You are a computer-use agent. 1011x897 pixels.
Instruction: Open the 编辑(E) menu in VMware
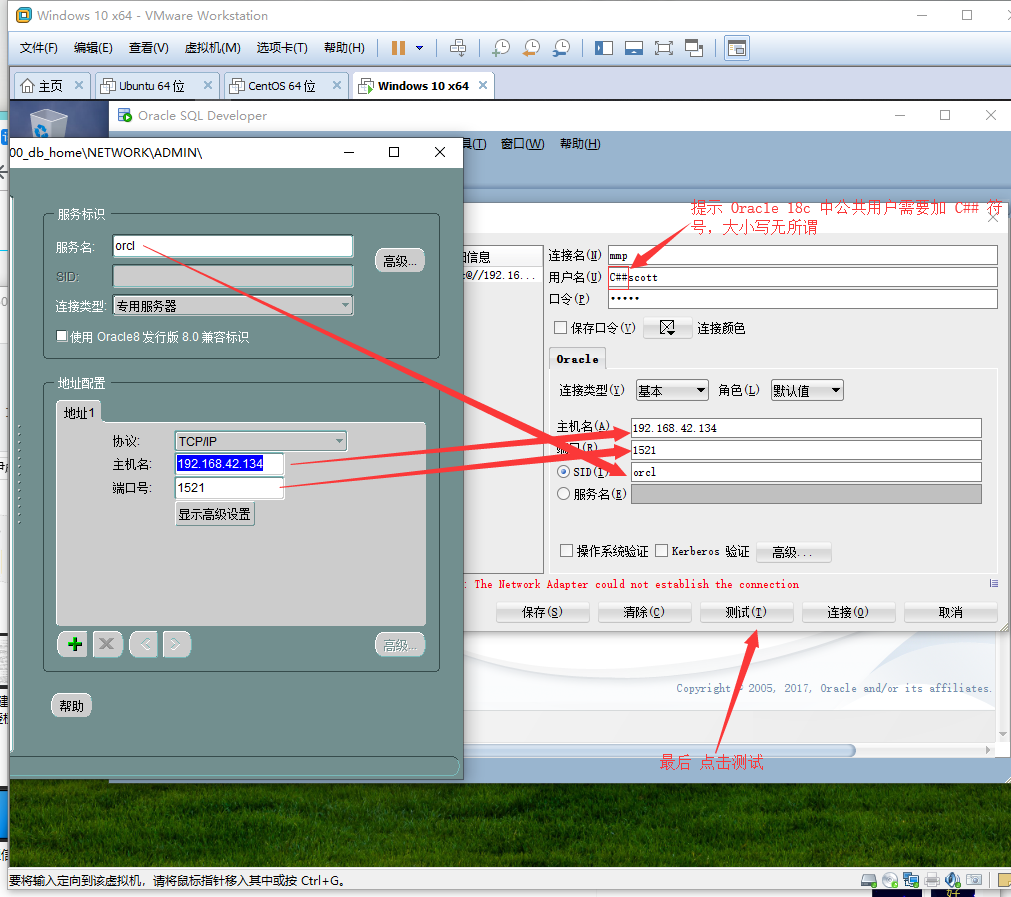coord(93,48)
